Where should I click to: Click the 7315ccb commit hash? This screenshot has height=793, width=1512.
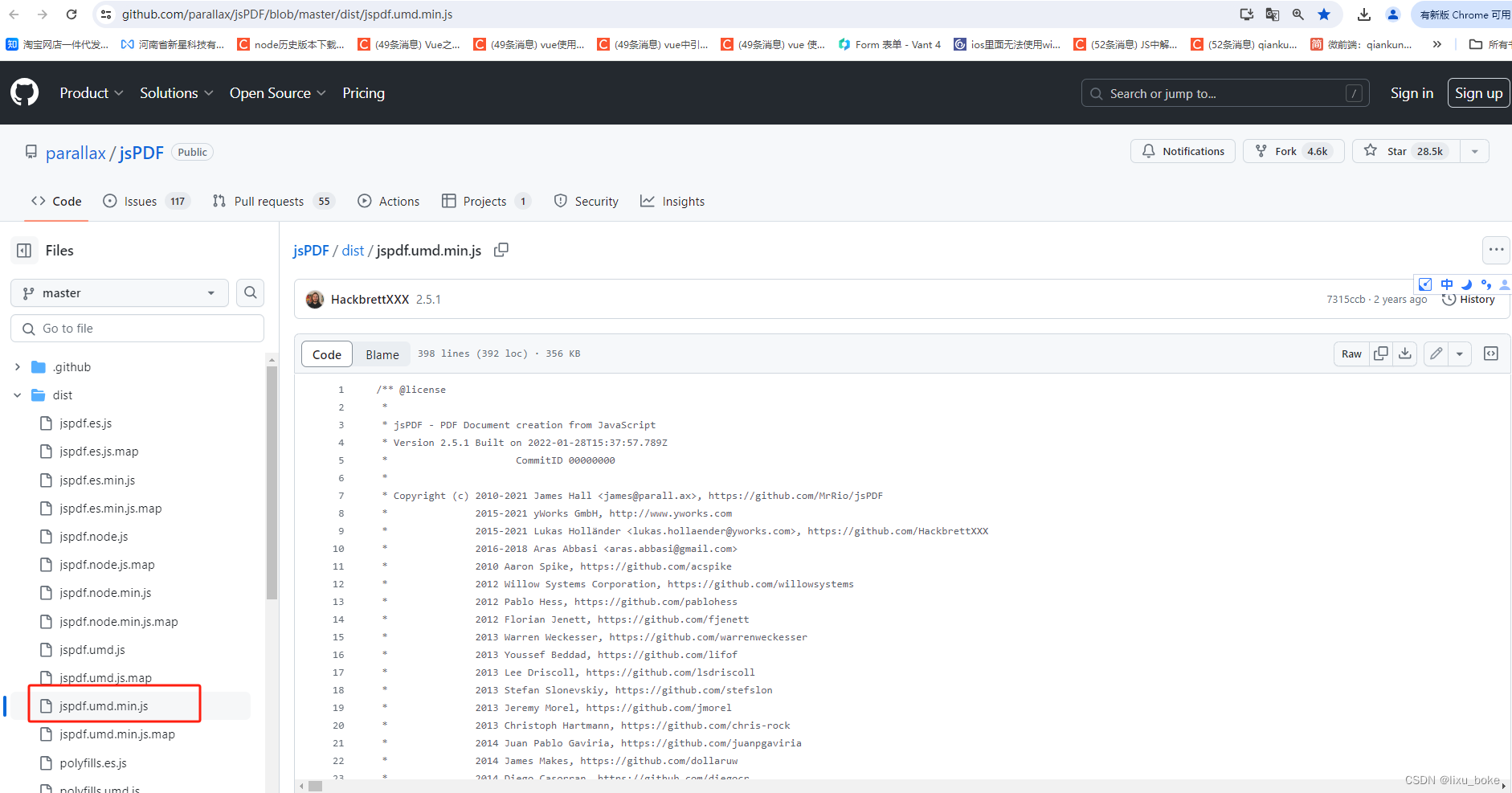[x=1346, y=299]
